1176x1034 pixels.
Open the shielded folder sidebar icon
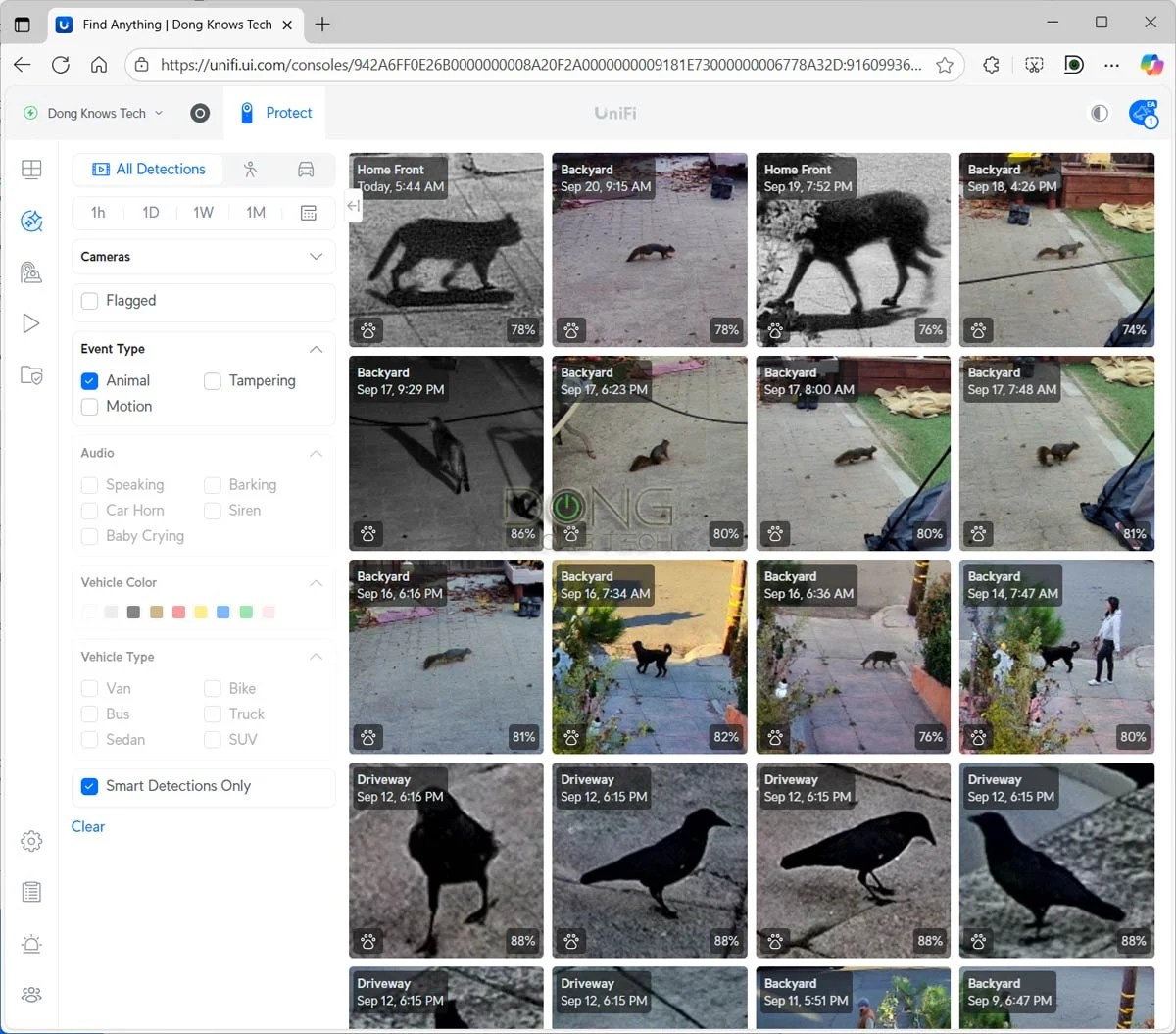click(x=31, y=375)
